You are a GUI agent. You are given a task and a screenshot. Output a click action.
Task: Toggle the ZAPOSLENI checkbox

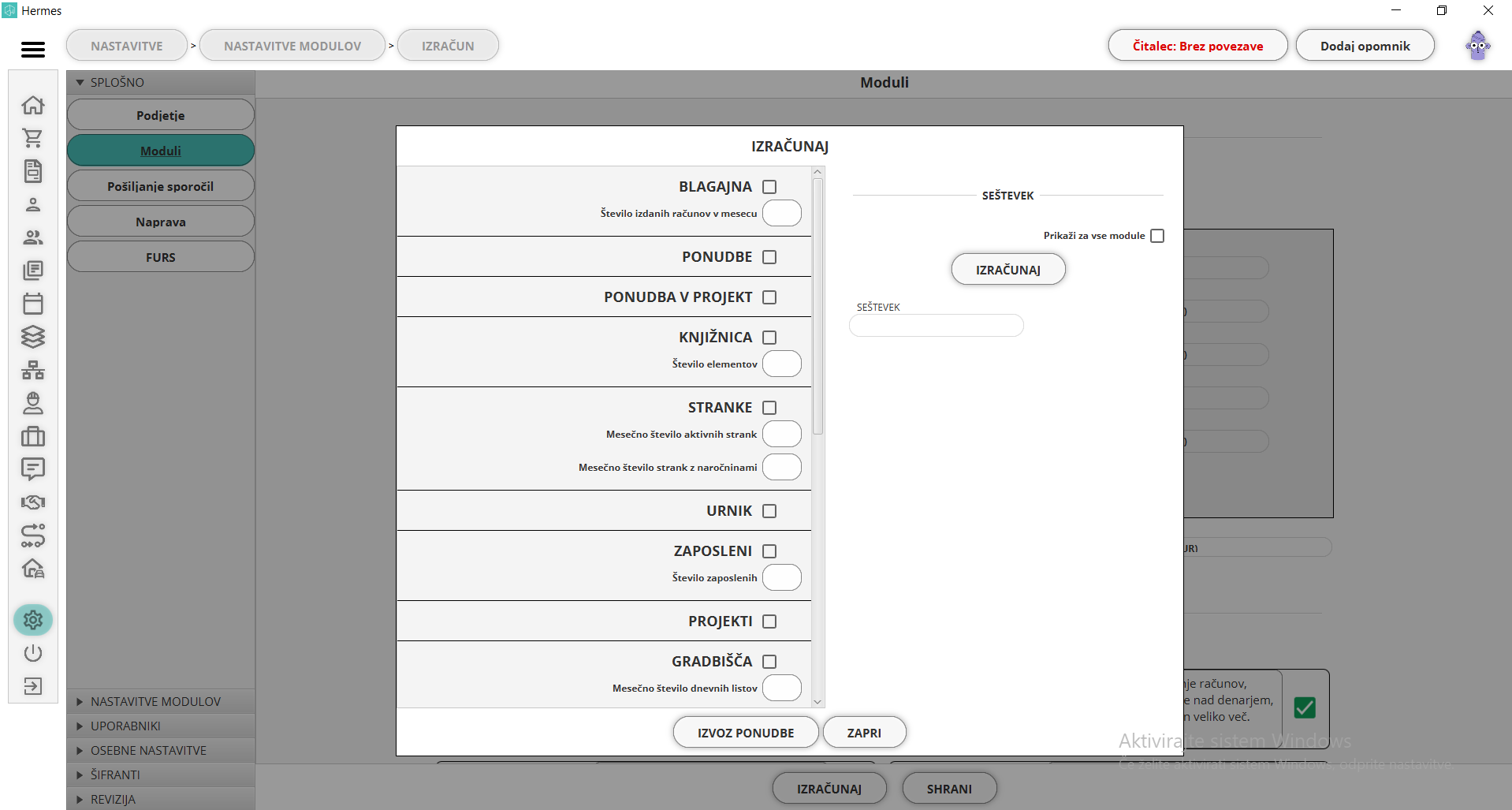point(769,551)
